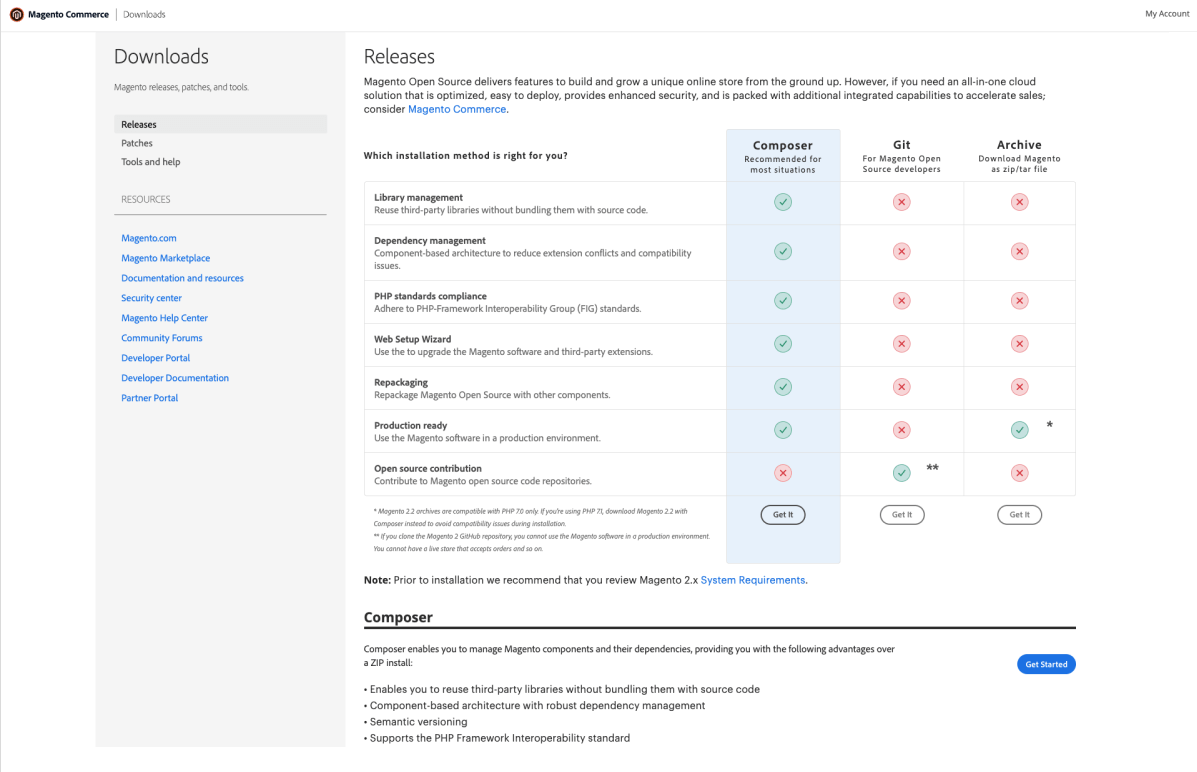This screenshot has width=1197, height=772.
Task: Go to Security center link
Action: point(151,298)
